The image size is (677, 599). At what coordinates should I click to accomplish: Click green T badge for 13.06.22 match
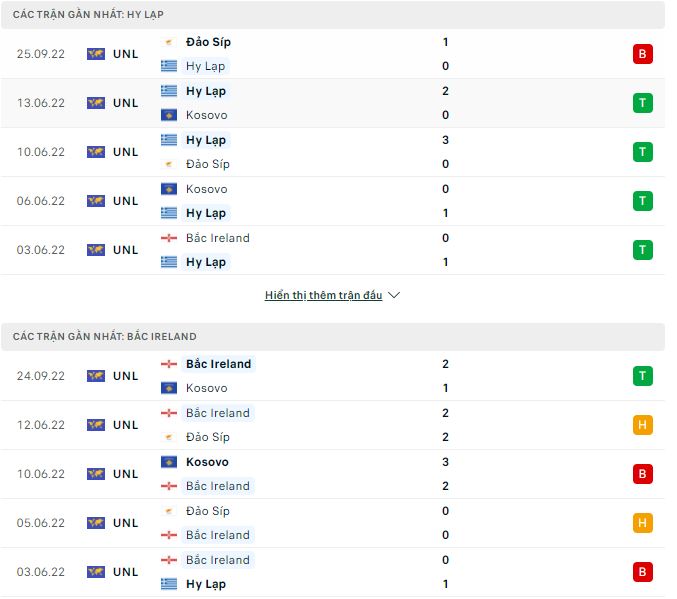point(642,103)
